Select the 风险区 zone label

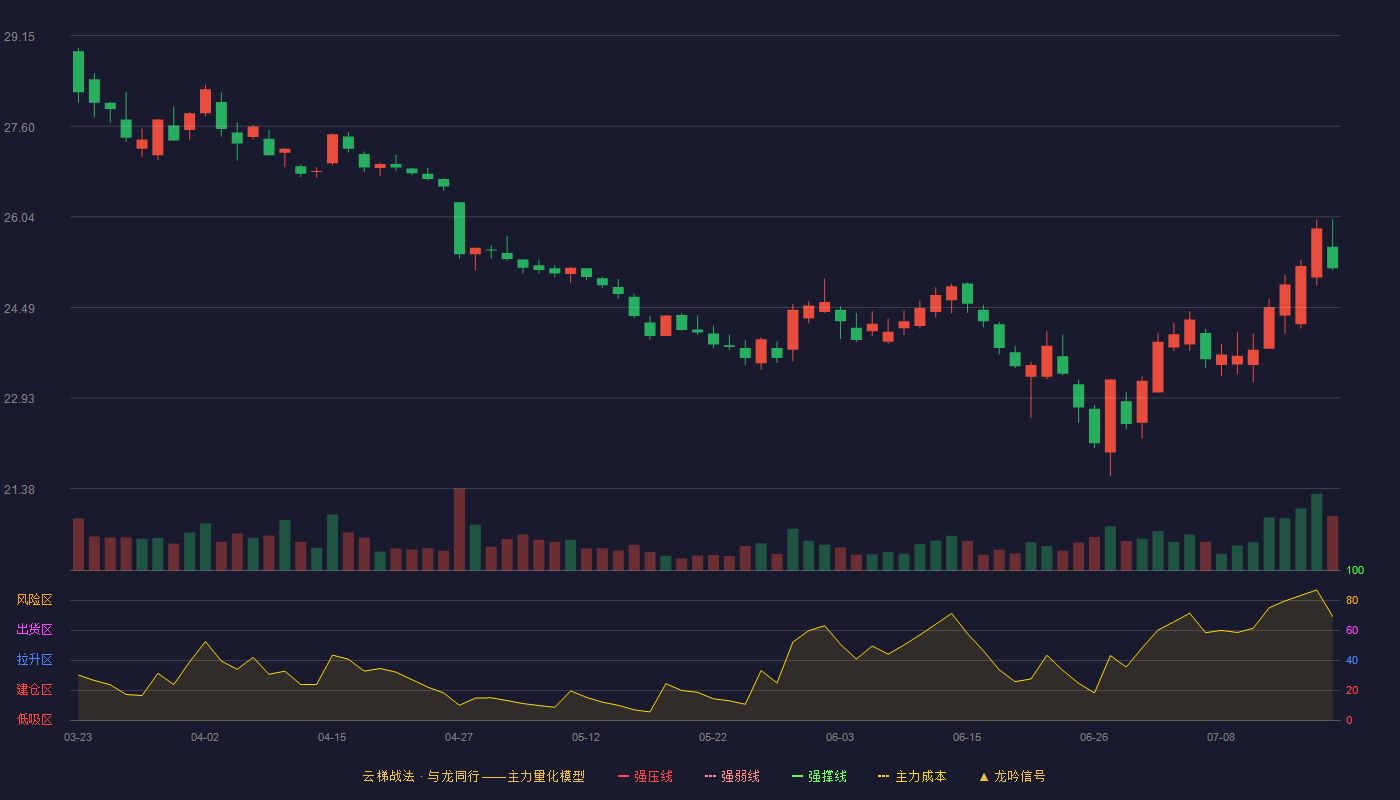tap(34, 600)
